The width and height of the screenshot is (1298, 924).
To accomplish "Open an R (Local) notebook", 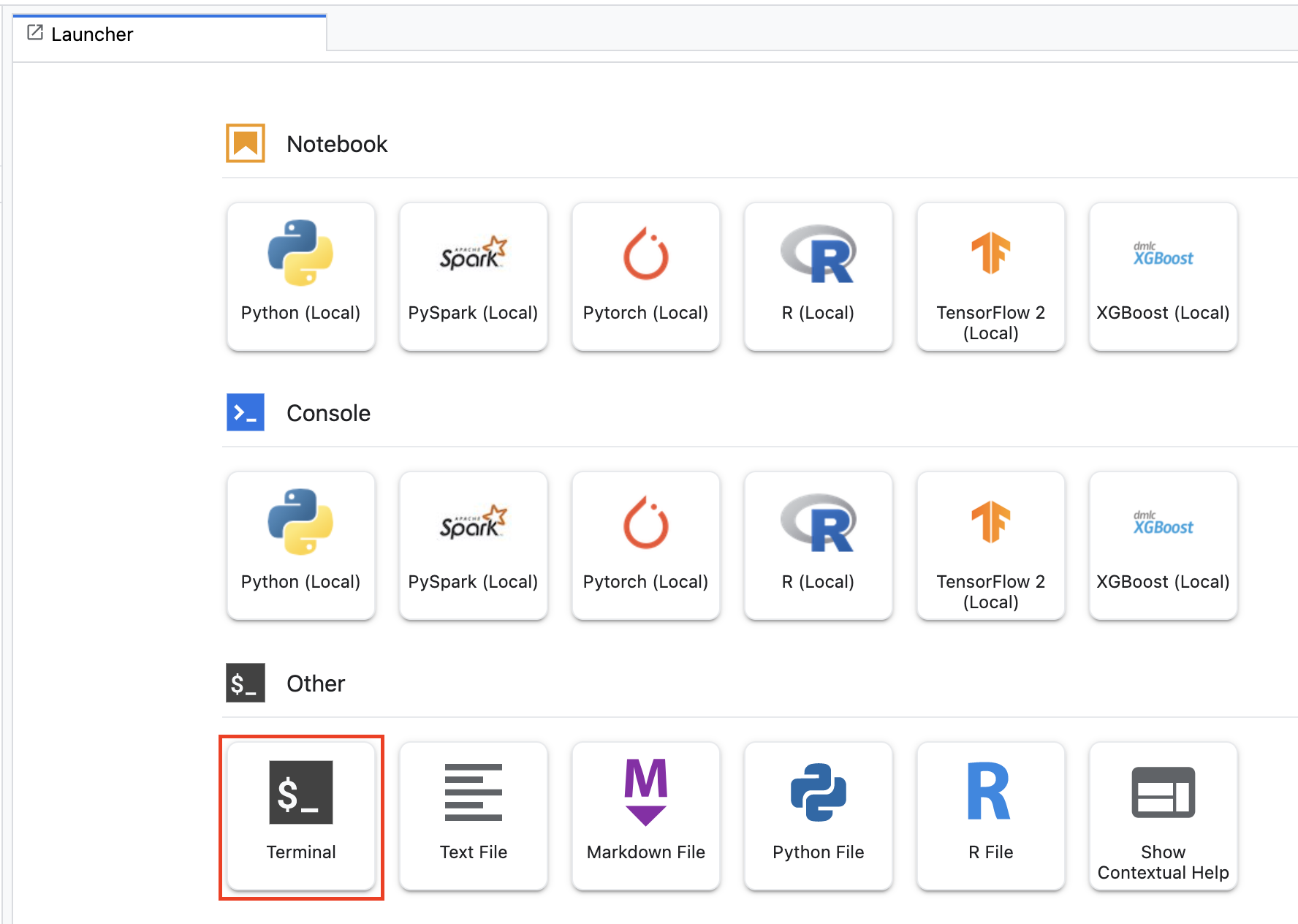I will point(818,276).
